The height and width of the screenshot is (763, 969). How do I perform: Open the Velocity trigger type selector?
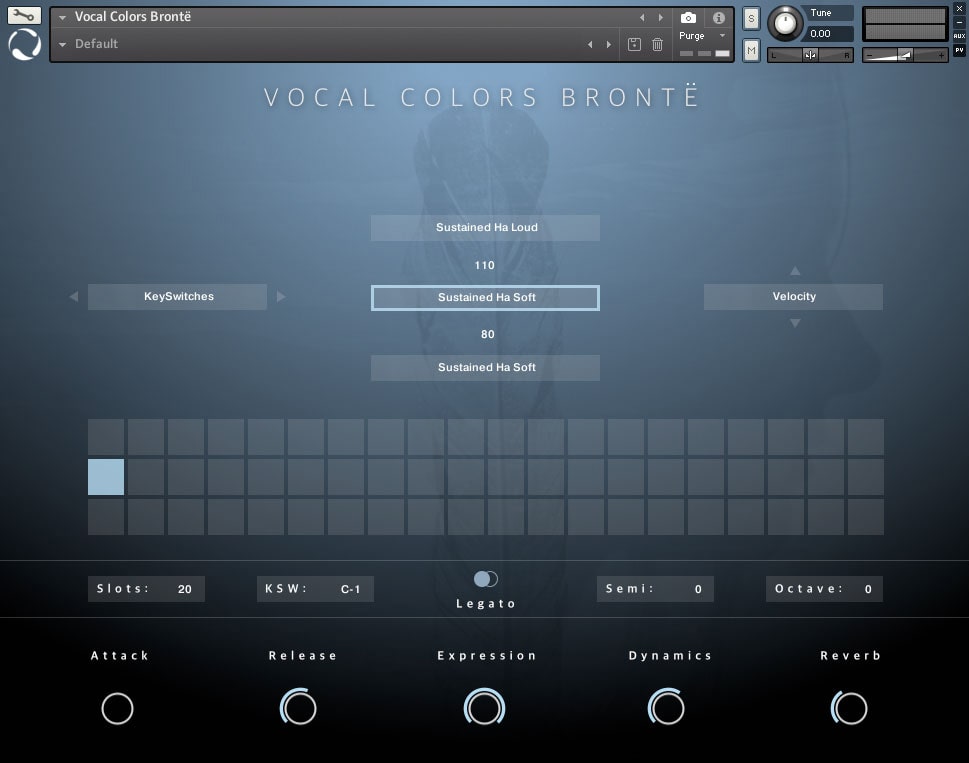793,297
